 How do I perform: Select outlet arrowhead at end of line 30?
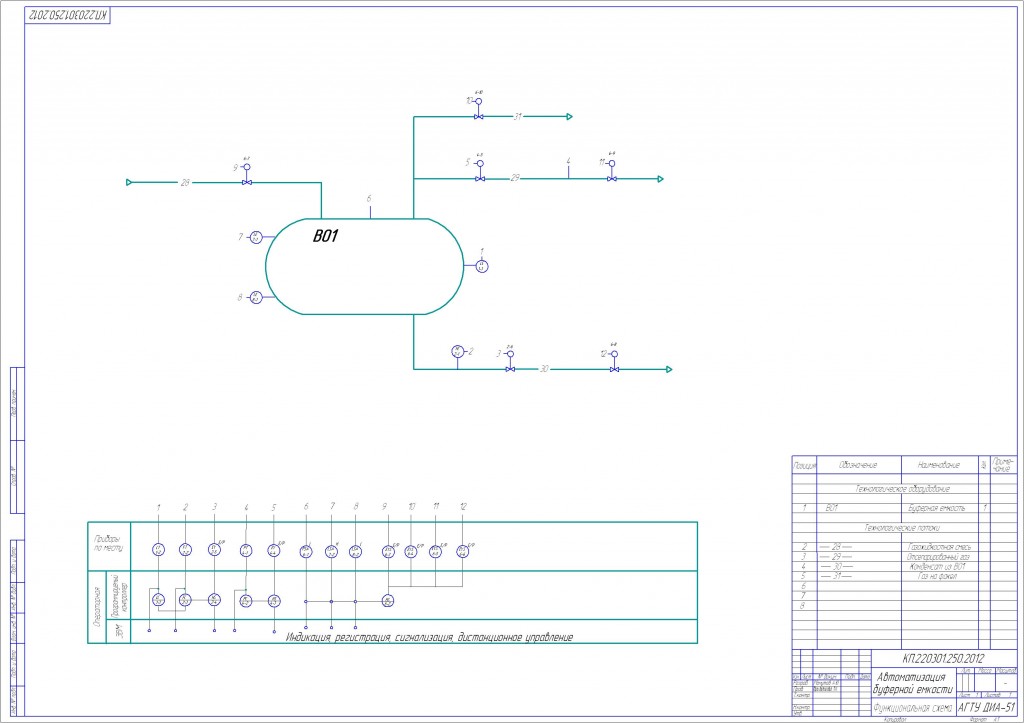(669, 369)
